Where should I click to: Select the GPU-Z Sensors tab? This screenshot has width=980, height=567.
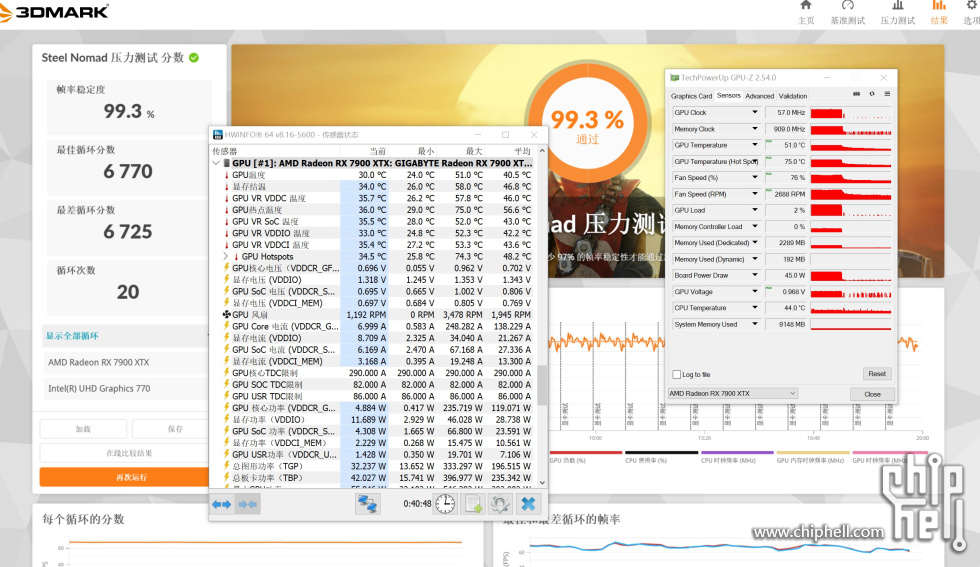(x=729, y=96)
